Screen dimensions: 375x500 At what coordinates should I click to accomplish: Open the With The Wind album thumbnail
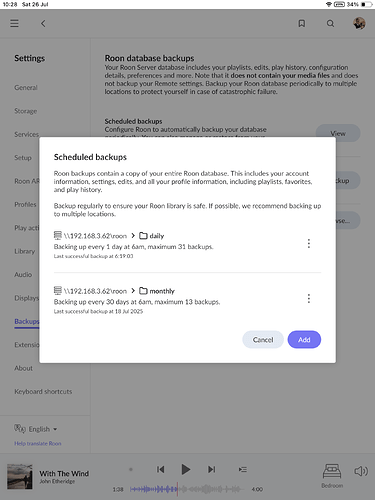[x=20, y=476]
